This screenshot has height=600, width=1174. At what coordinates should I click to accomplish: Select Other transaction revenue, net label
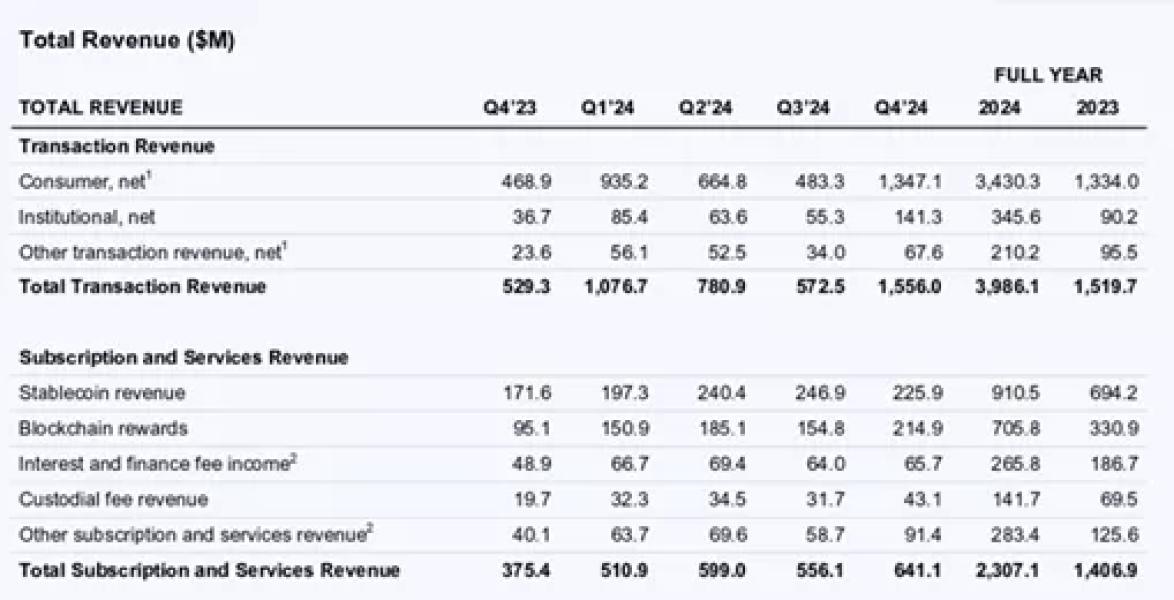click(152, 252)
